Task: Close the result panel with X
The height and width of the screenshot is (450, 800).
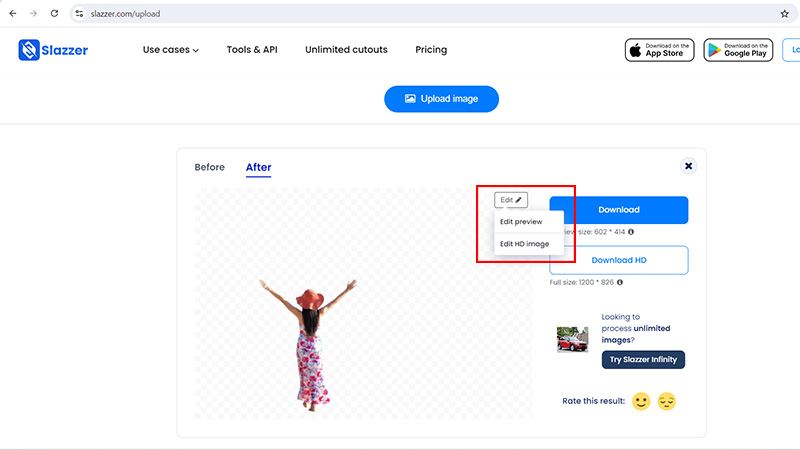Action: coord(688,166)
